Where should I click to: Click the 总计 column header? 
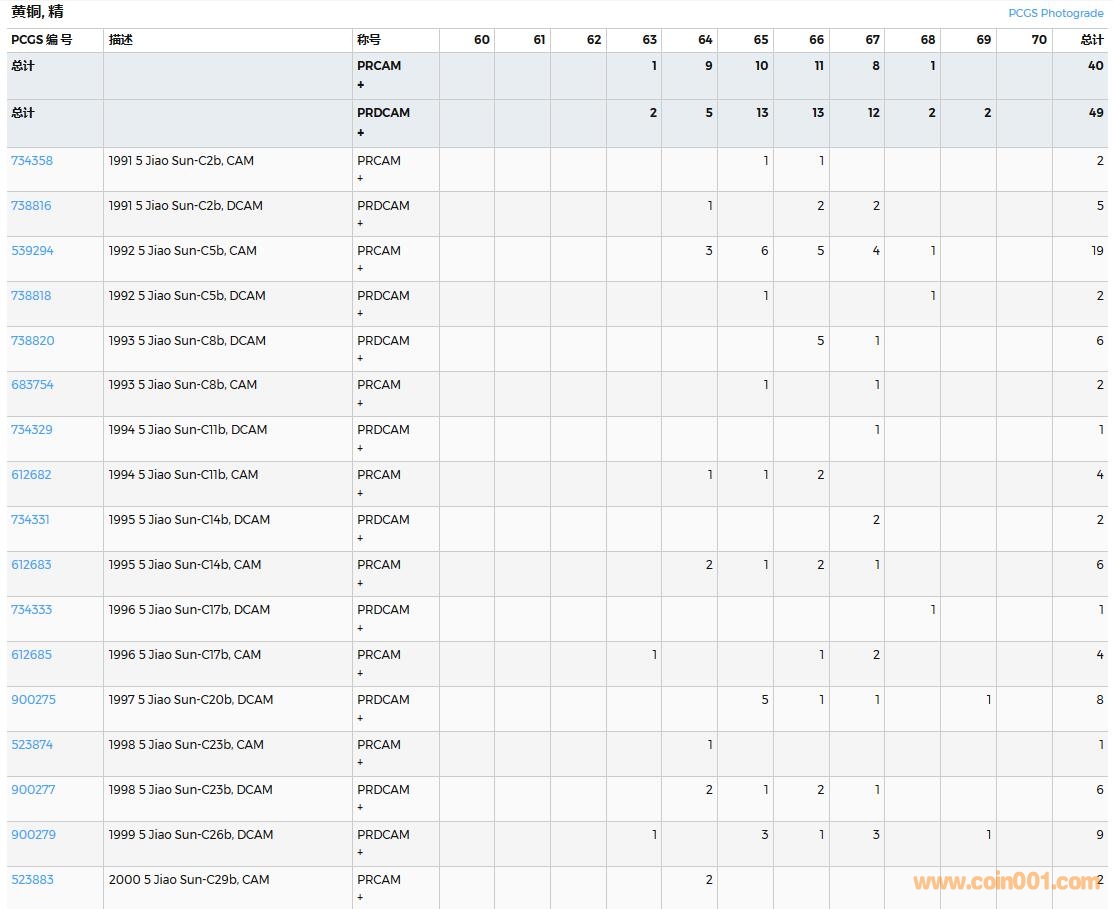pos(1092,40)
